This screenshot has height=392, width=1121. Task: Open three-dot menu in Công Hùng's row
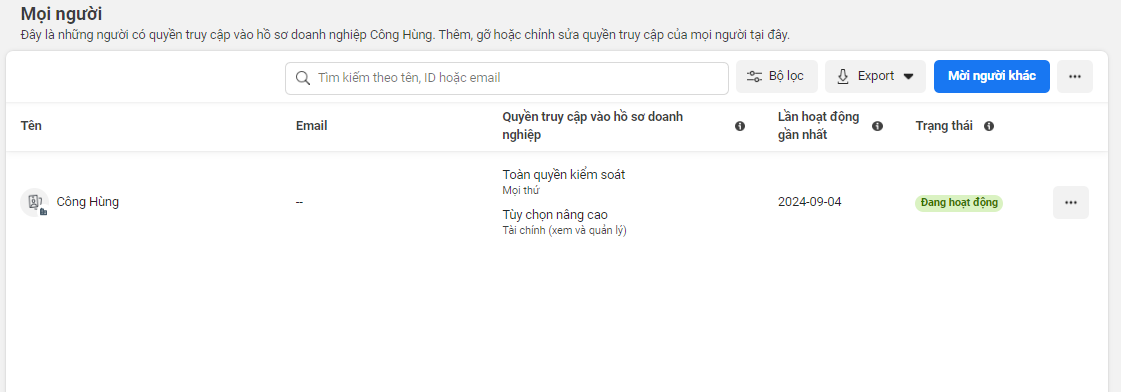[x=1070, y=202]
